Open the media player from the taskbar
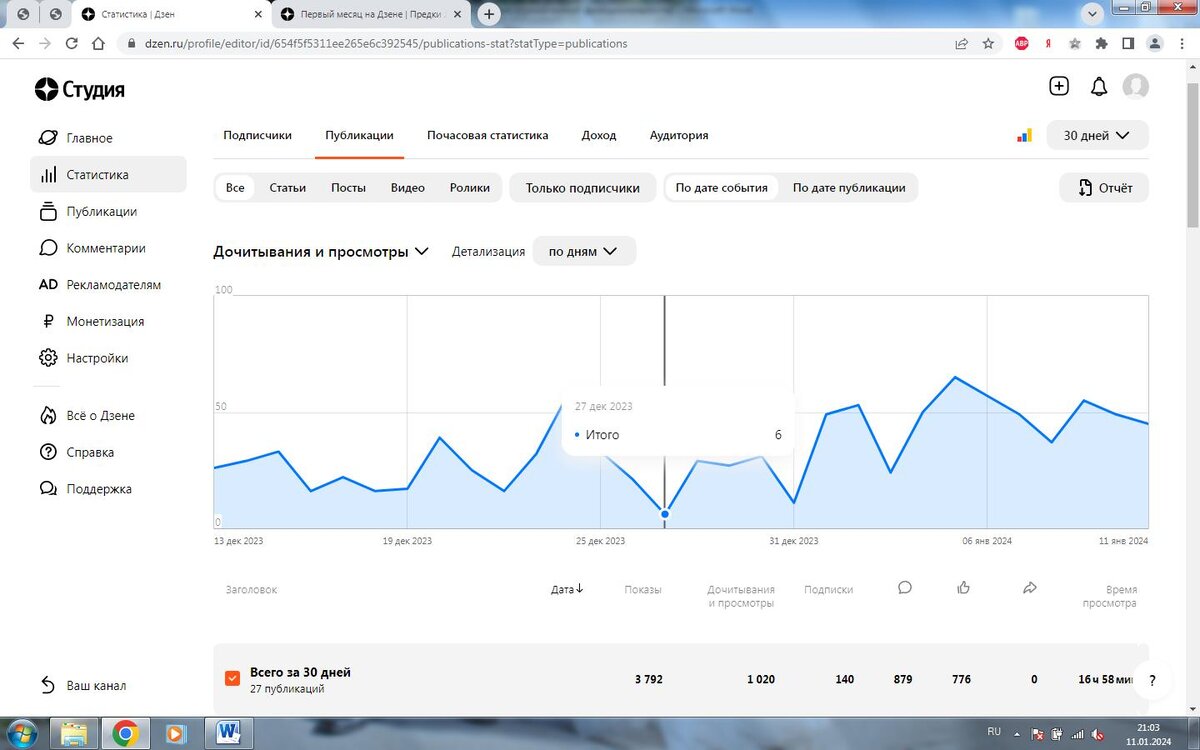 (174, 734)
